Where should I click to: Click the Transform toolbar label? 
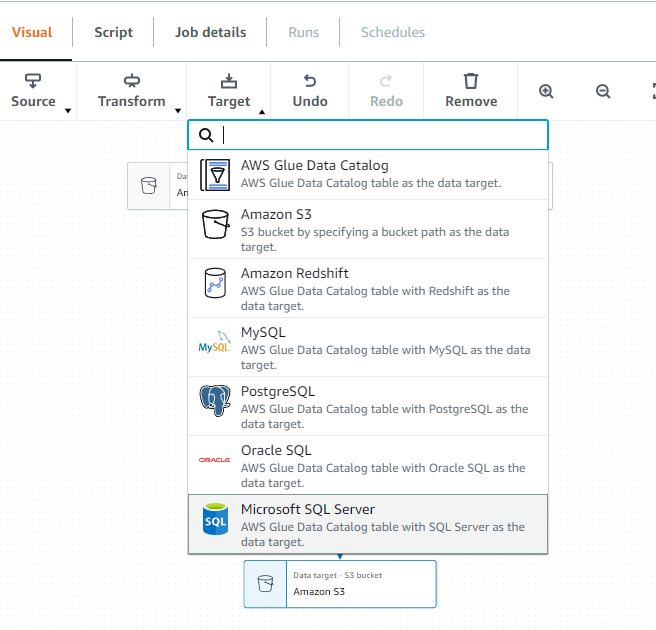coord(131,101)
